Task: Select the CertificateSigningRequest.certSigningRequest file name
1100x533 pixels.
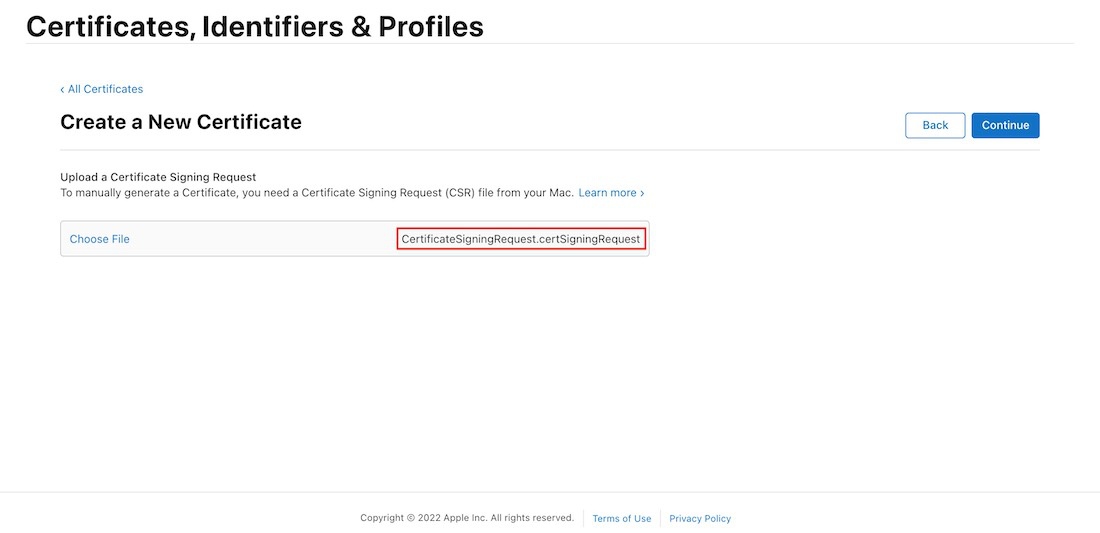Action: tap(520, 239)
